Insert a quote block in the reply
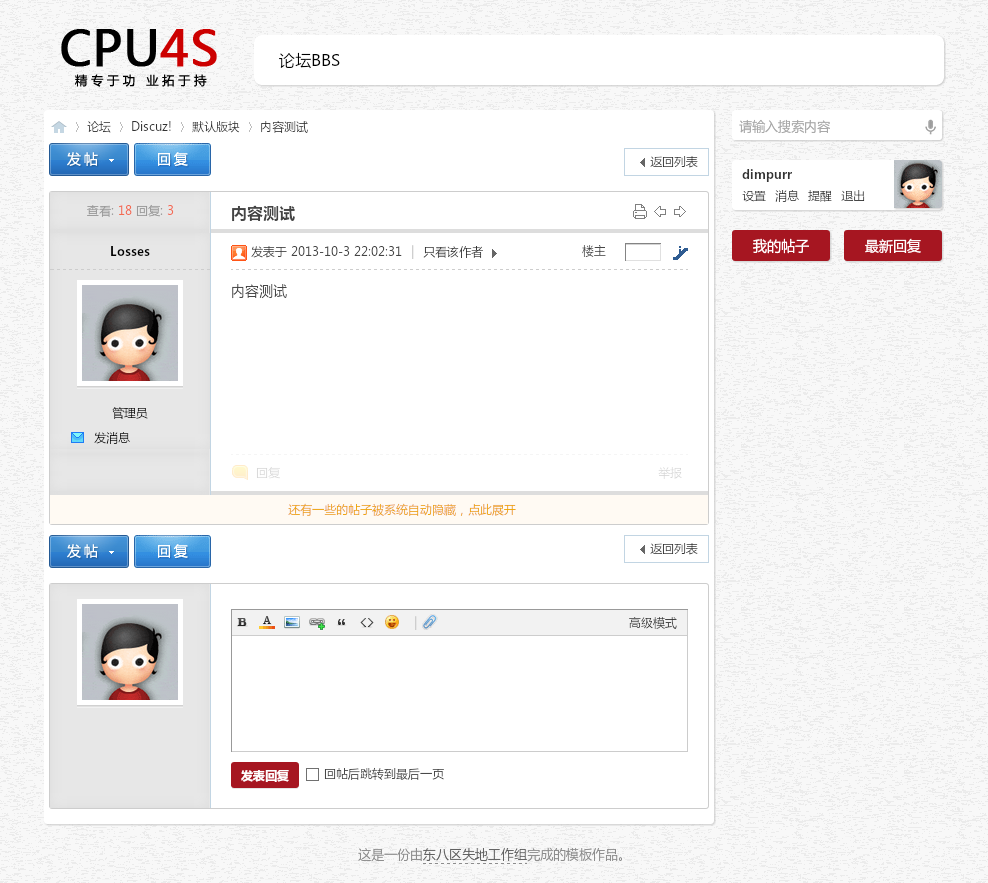The height and width of the screenshot is (883, 988). (342, 623)
